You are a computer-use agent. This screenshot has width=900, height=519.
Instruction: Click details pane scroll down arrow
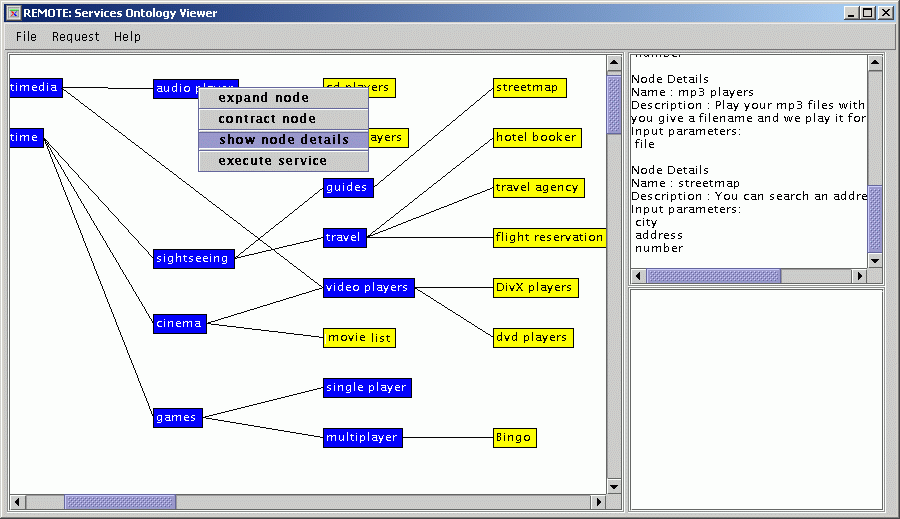click(875, 261)
